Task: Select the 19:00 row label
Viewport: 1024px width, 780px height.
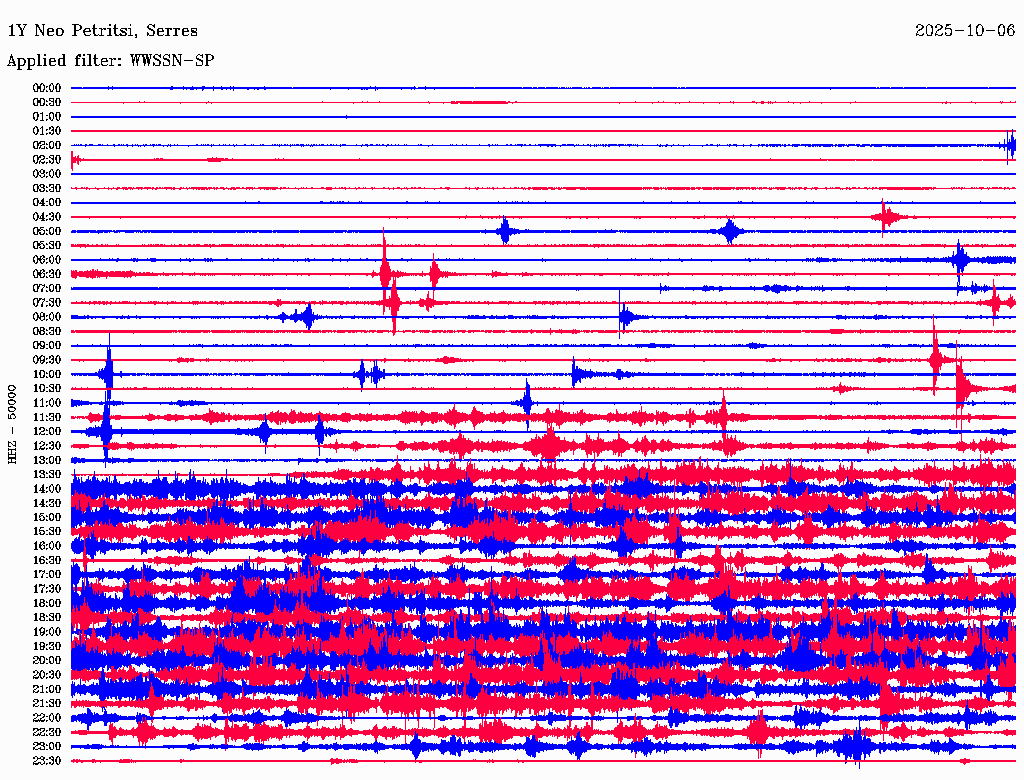Action: [46, 632]
